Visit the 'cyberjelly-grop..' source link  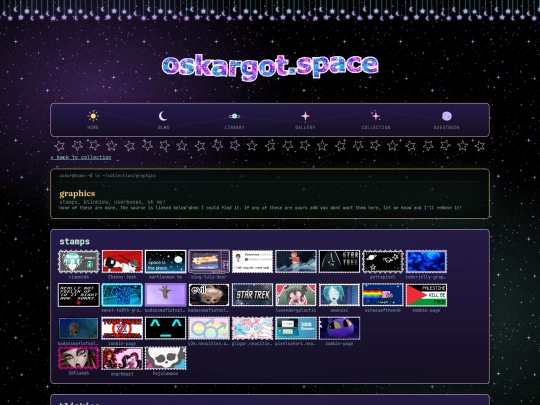pos(426,277)
